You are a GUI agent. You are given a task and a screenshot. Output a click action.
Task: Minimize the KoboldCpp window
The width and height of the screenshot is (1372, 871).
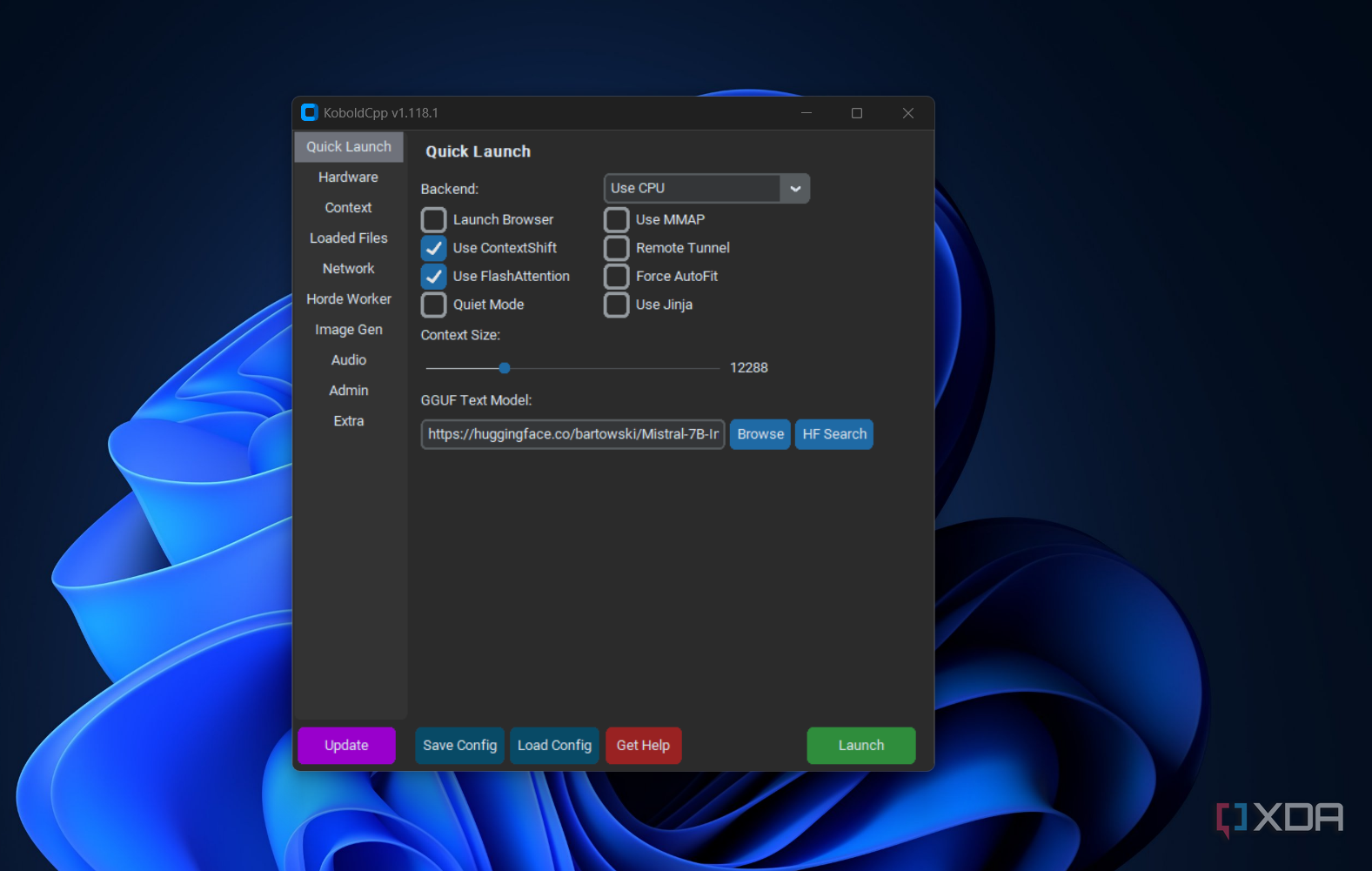coord(806,113)
